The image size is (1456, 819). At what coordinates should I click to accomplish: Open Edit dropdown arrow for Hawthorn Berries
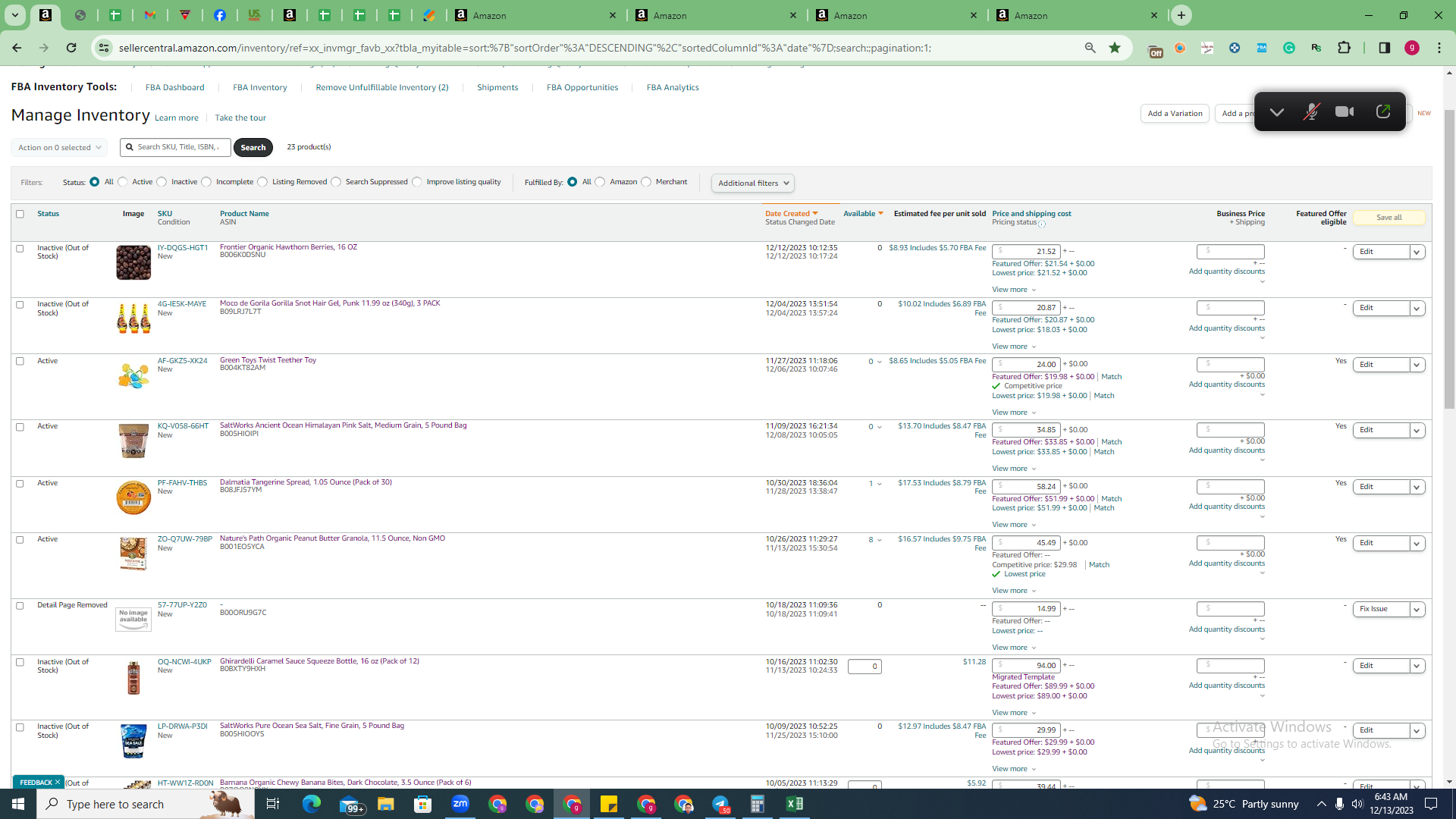click(1417, 252)
